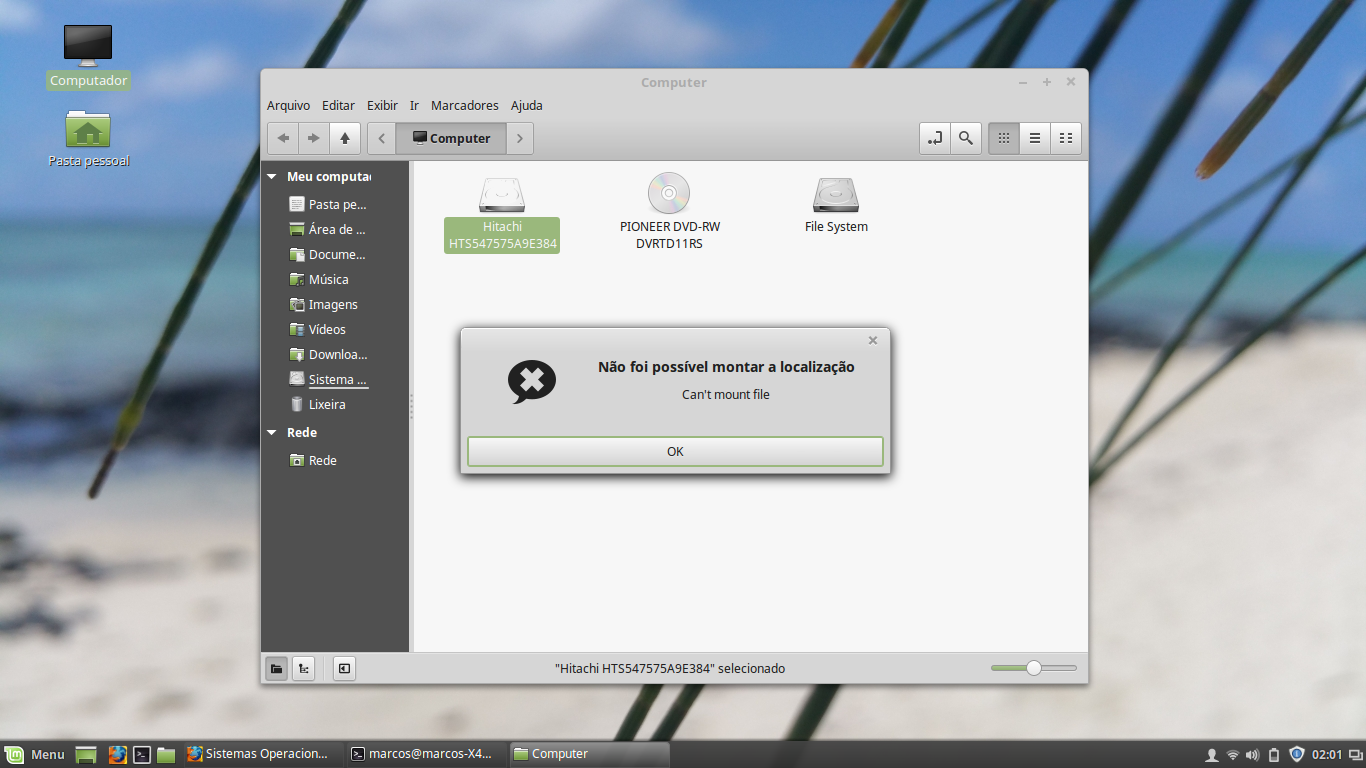Close the mount error dialog with X

point(873,340)
